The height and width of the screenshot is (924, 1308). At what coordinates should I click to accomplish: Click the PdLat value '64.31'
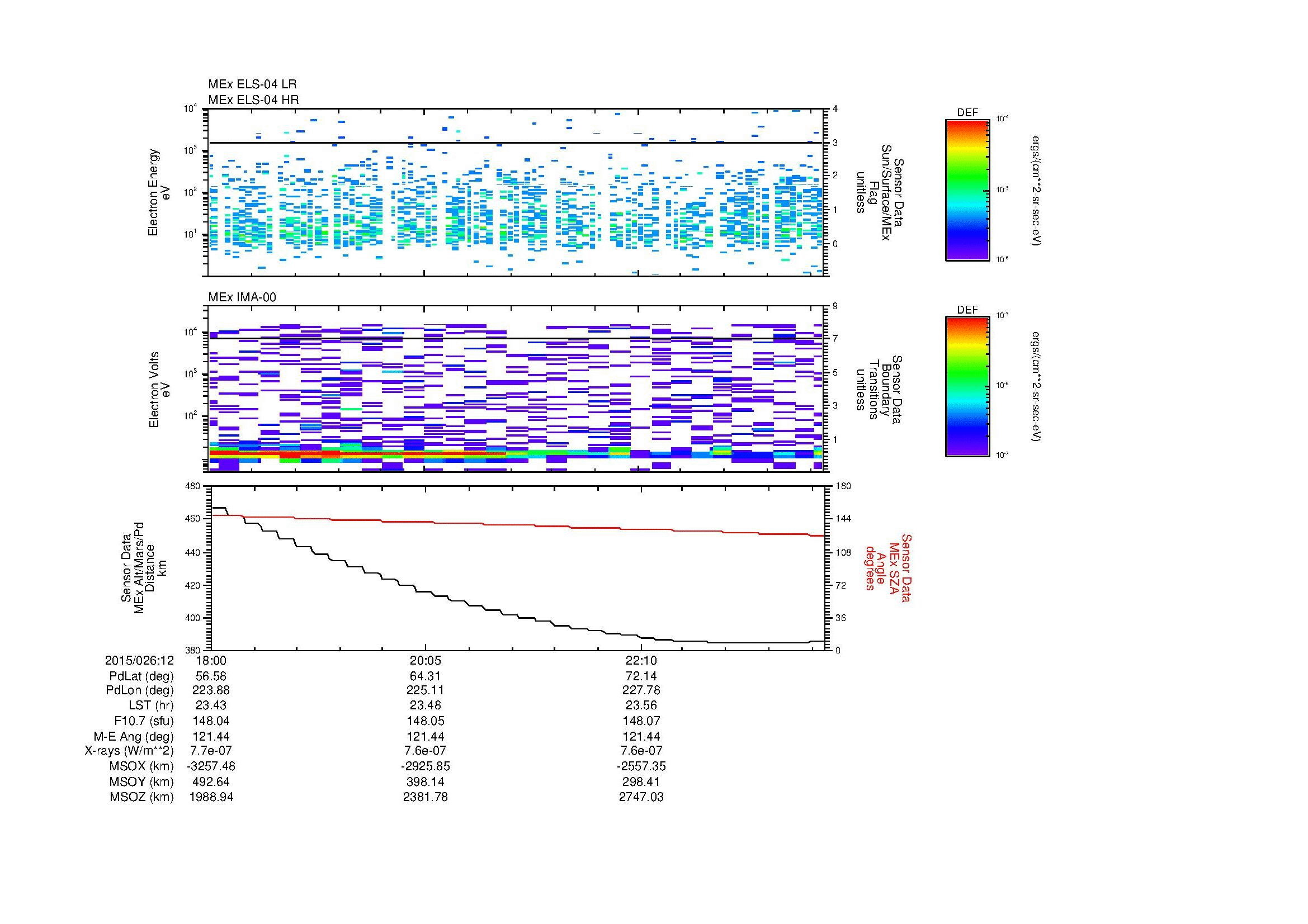(x=426, y=676)
